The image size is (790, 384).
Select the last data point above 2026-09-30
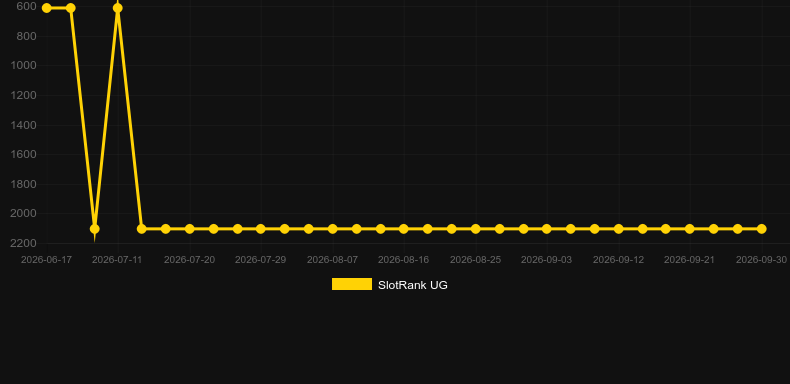(761, 229)
